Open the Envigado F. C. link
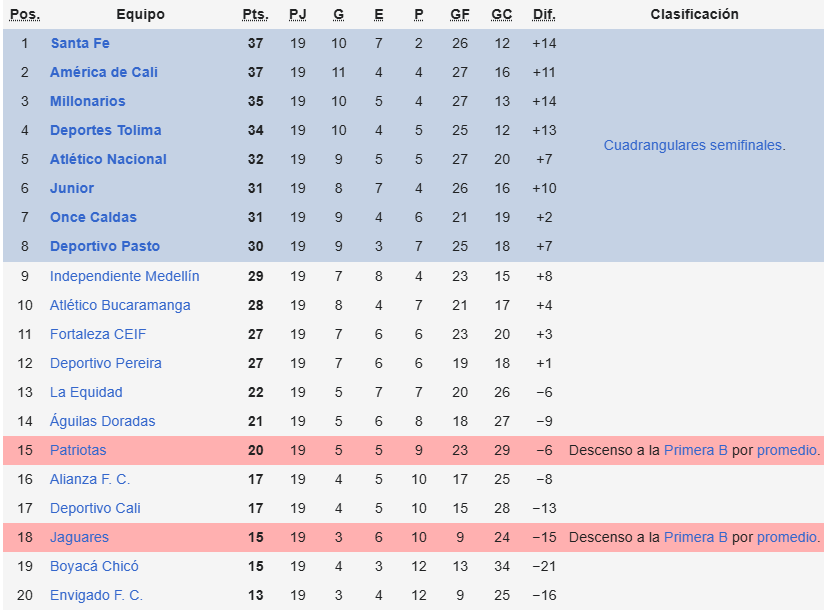 point(96,595)
